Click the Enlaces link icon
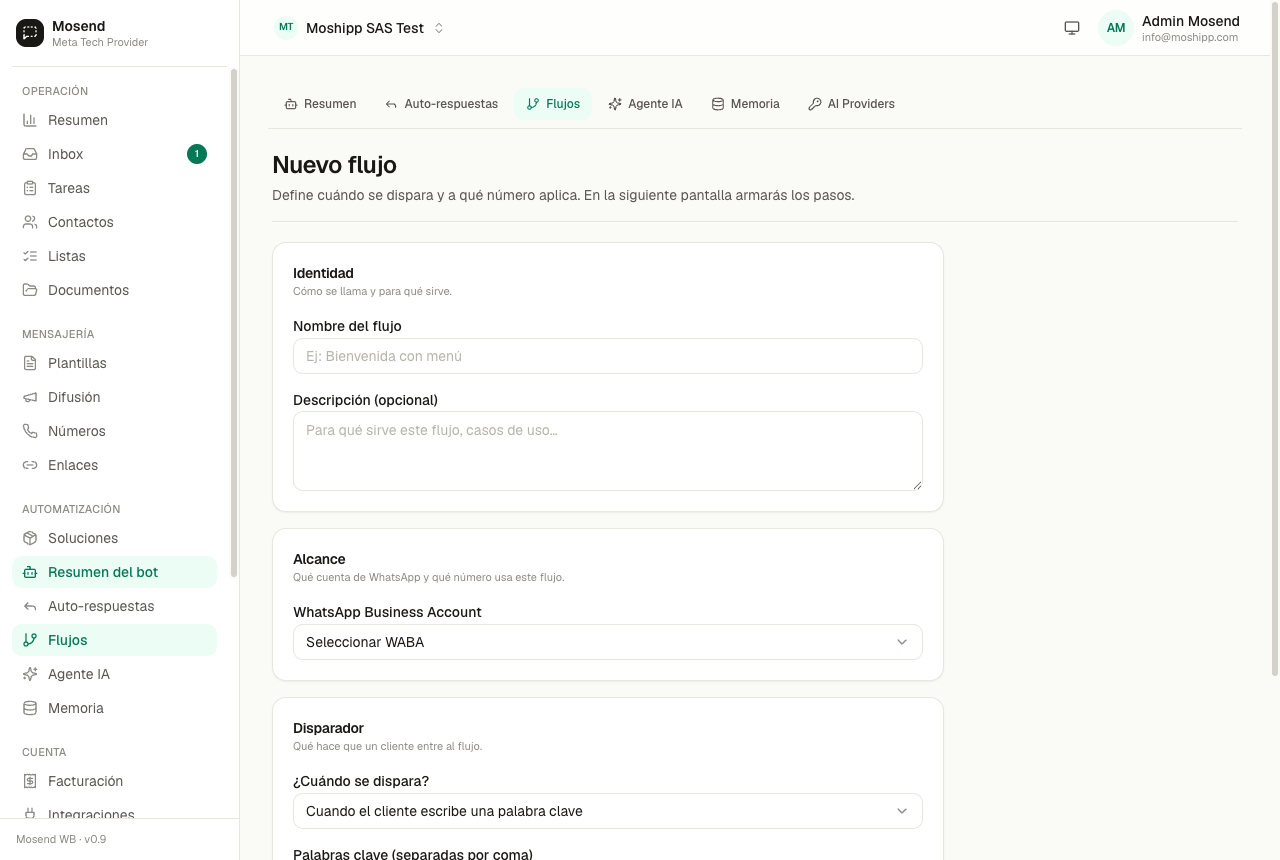This screenshot has height=860, width=1280. click(x=30, y=465)
